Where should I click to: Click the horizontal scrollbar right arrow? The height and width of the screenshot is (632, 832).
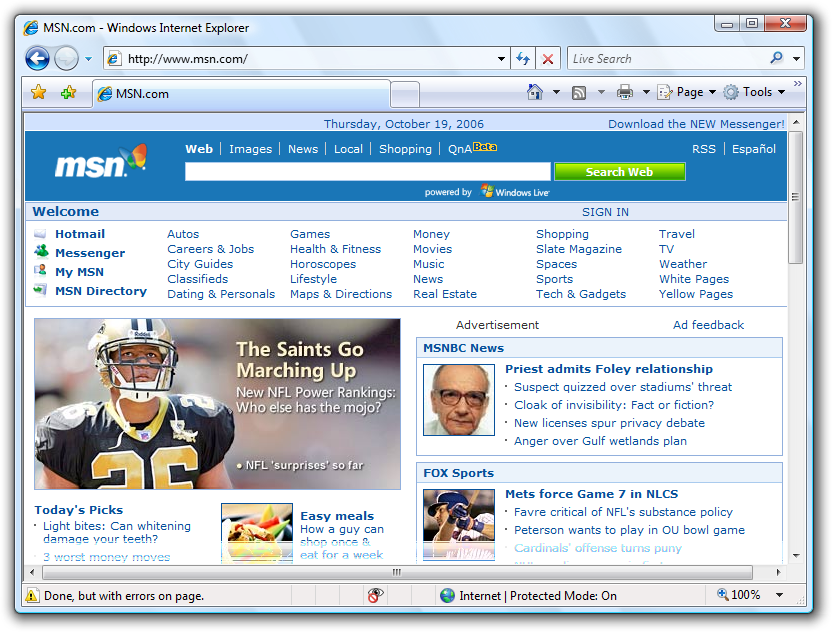(x=778, y=572)
